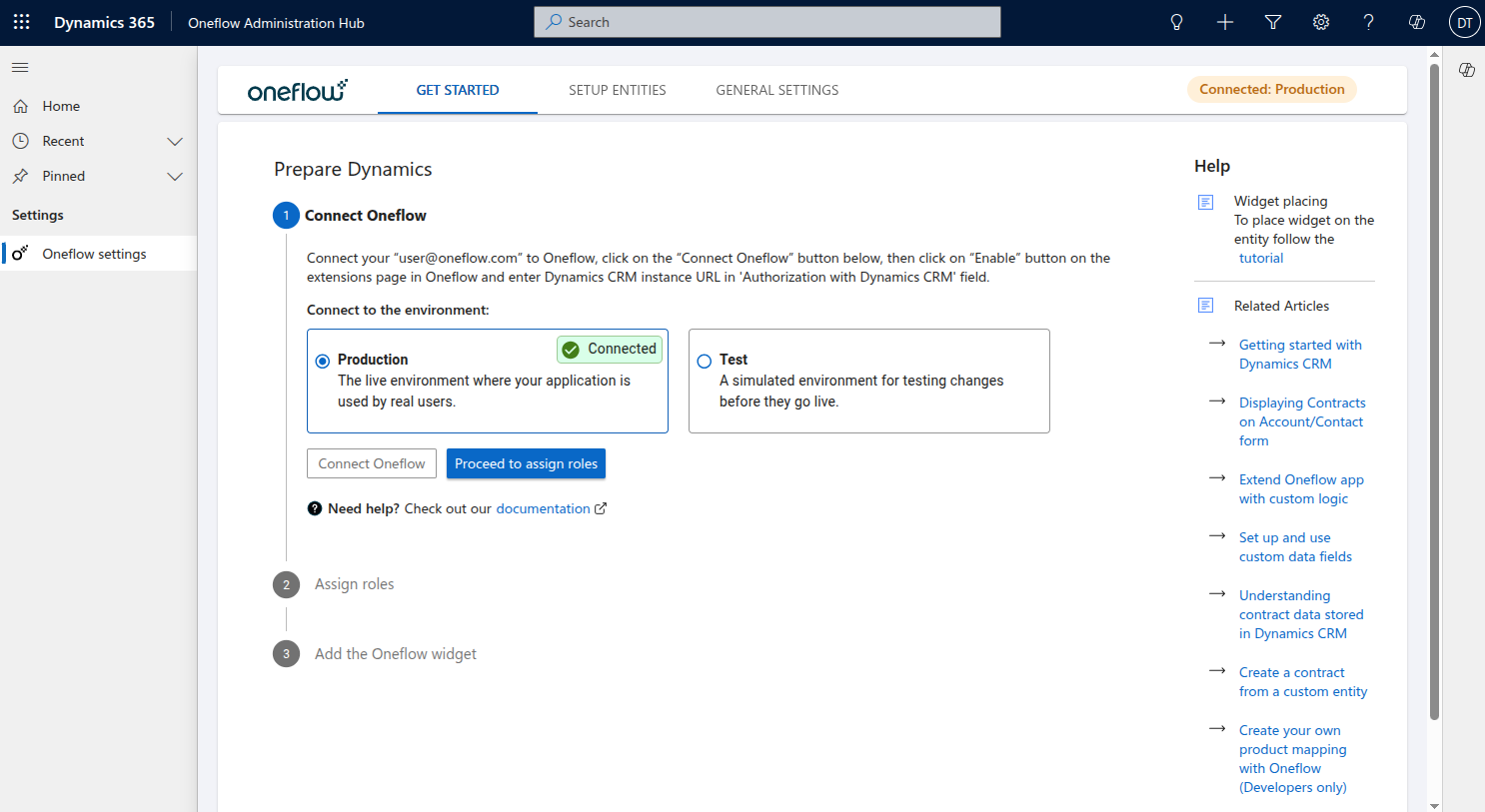Click the Need help question mark icon
The height and width of the screenshot is (812, 1485).
pyautogui.click(x=315, y=508)
